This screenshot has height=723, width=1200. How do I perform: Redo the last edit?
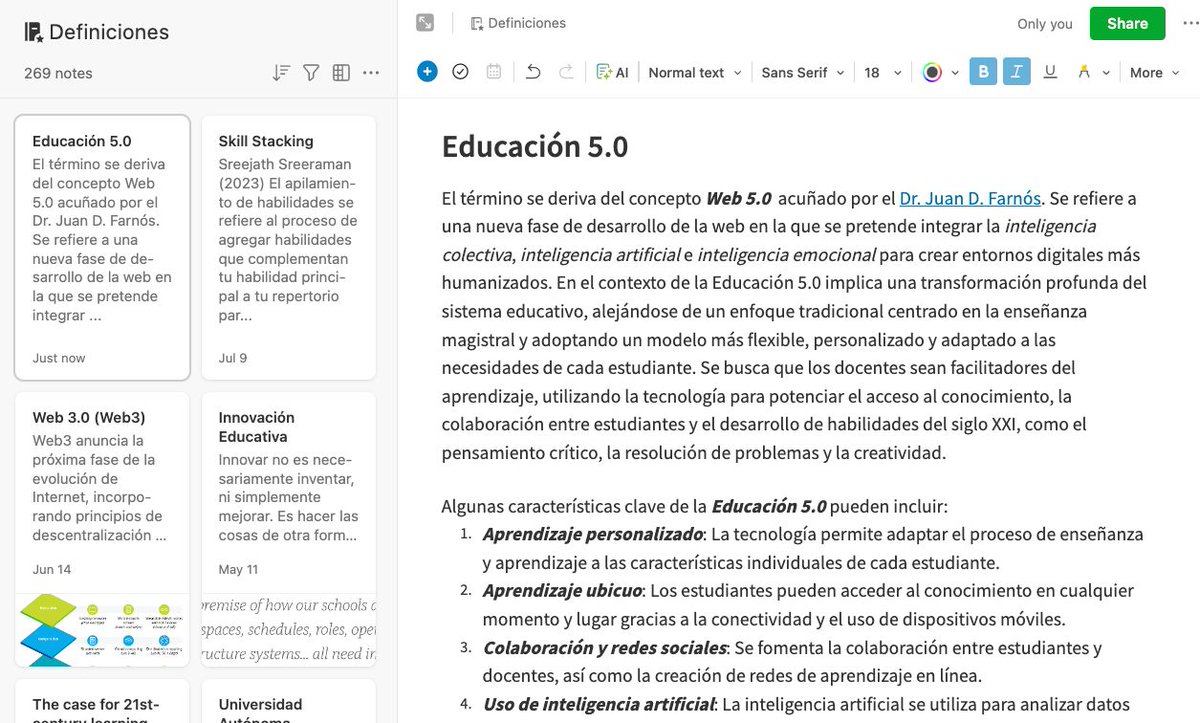click(566, 72)
